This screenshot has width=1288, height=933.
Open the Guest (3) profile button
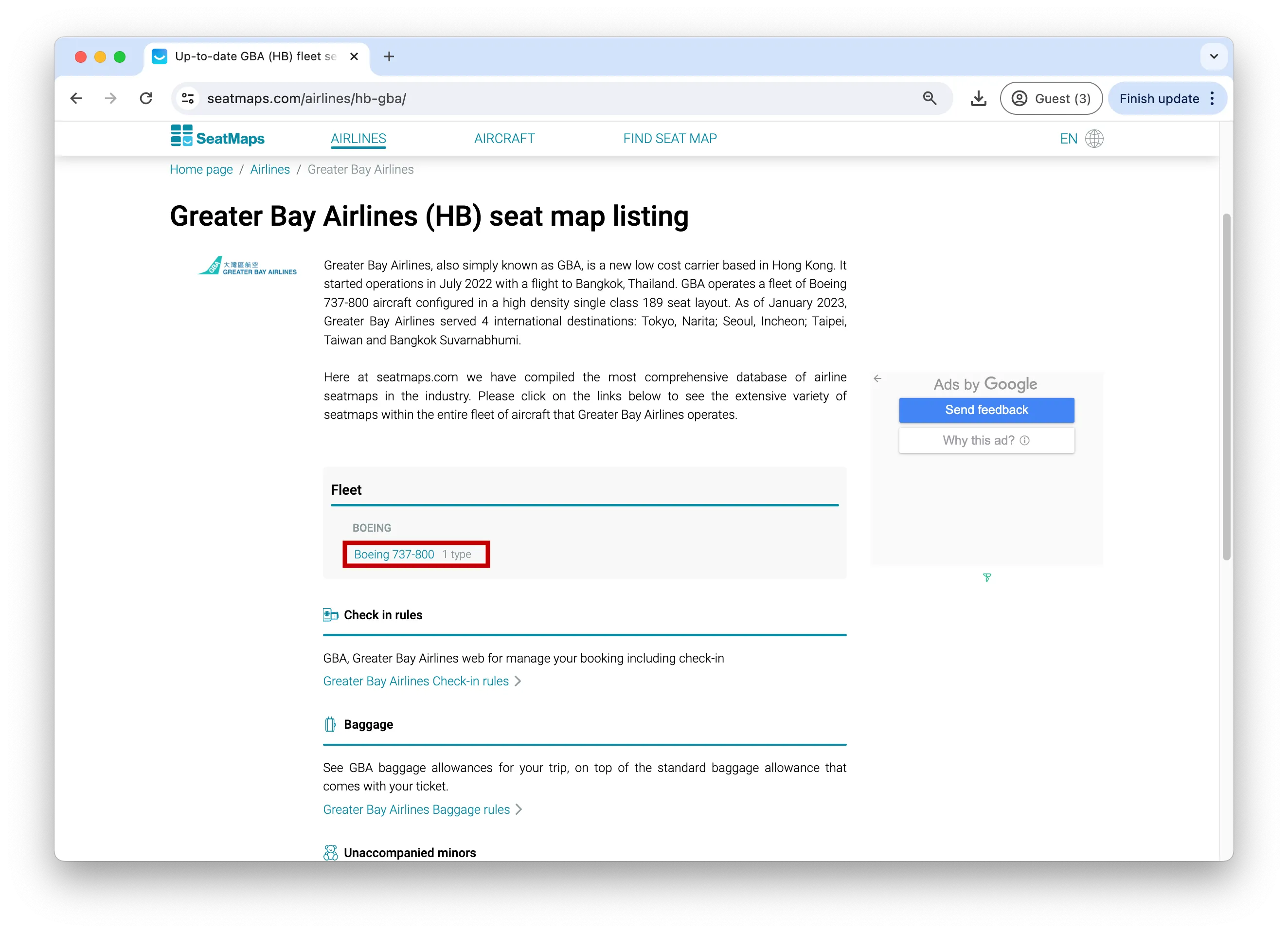tap(1051, 98)
